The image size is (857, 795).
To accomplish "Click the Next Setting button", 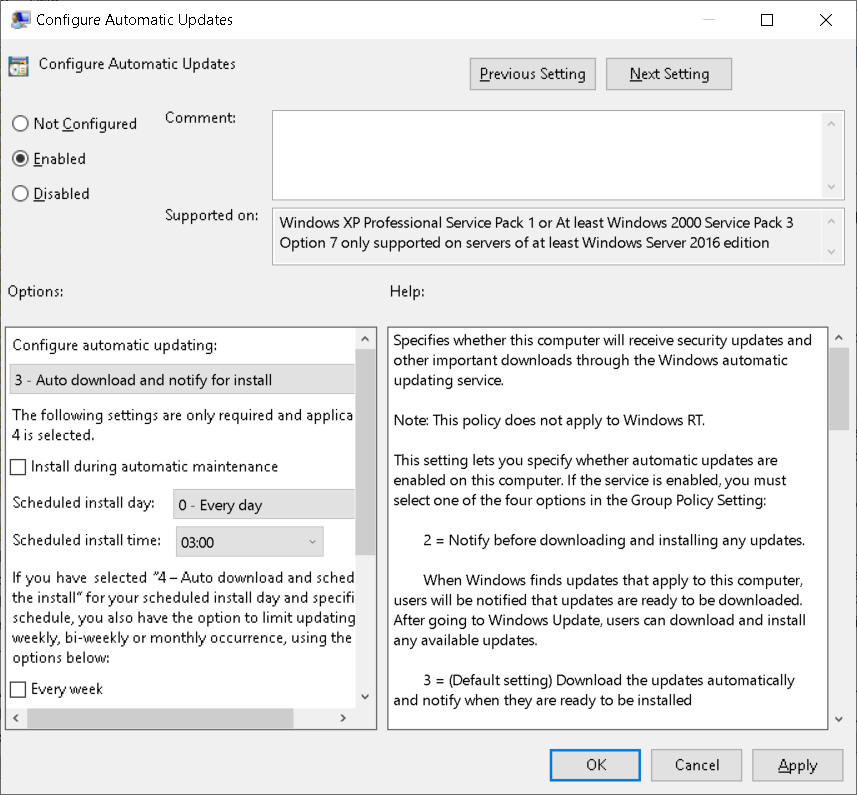I will point(668,73).
